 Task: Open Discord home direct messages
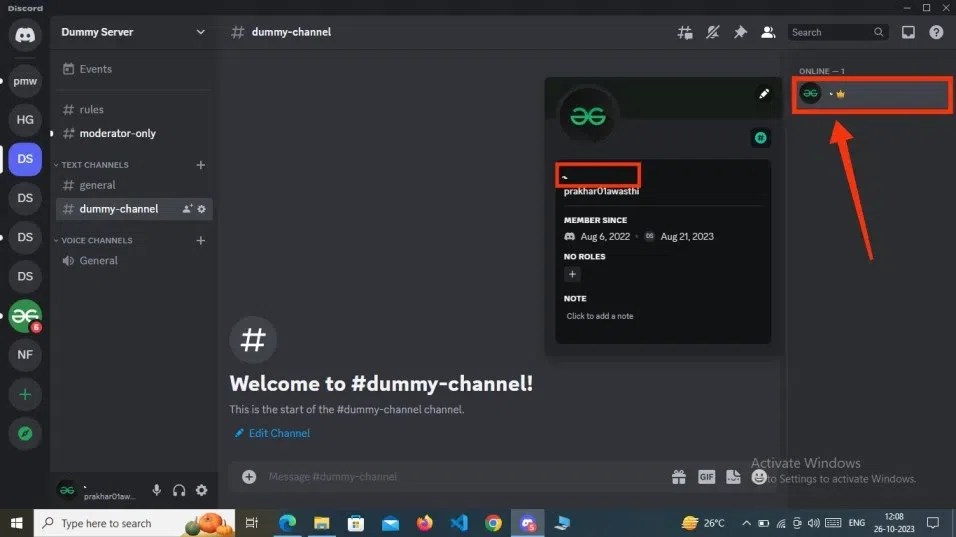25,35
